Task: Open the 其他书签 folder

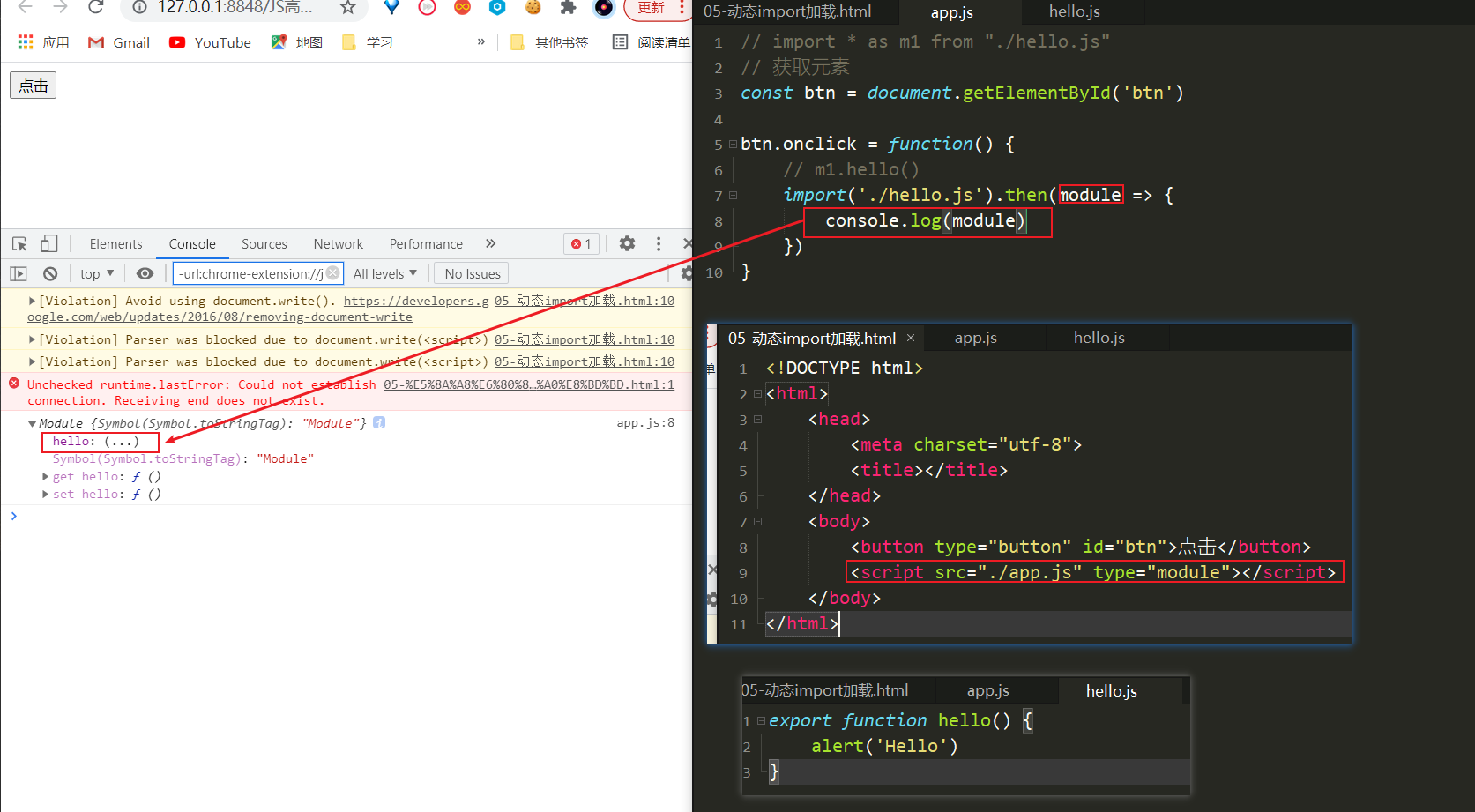Action: pos(549,42)
